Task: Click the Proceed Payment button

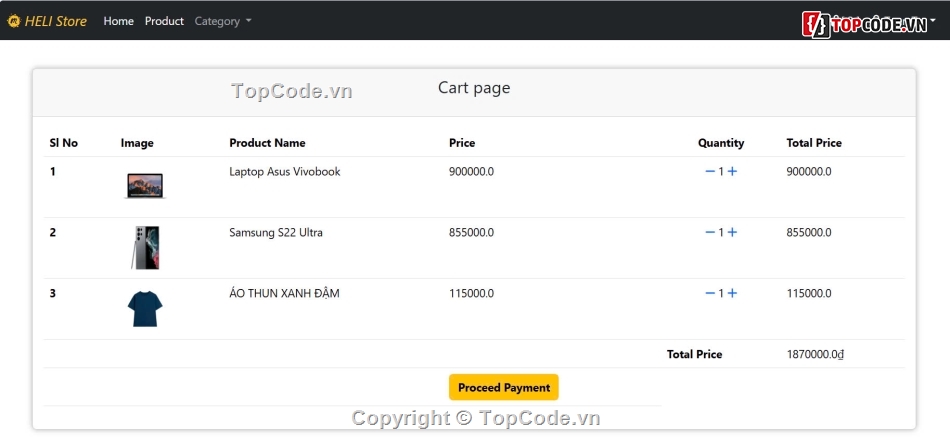Action: click(x=503, y=387)
